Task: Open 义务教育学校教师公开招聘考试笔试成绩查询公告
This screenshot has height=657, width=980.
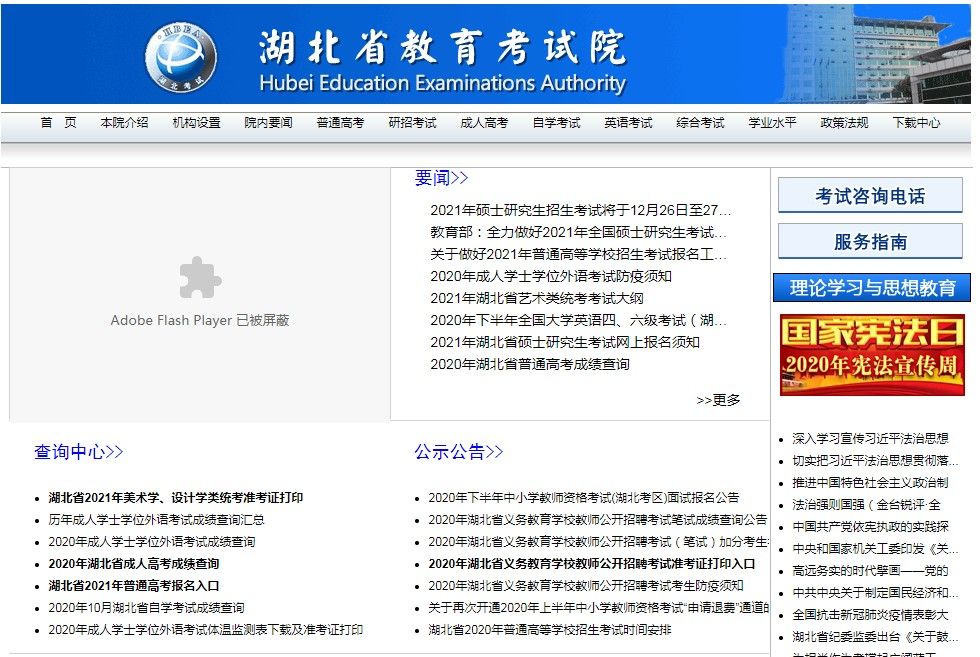Action: (x=598, y=519)
